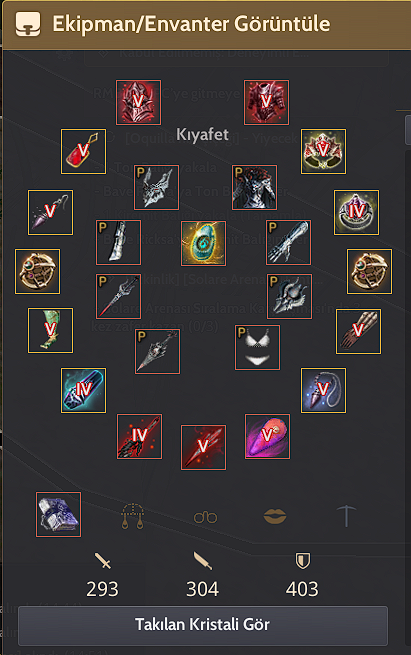Click the red gem necklace slot
The height and width of the screenshot is (655, 411).
tap(83, 151)
